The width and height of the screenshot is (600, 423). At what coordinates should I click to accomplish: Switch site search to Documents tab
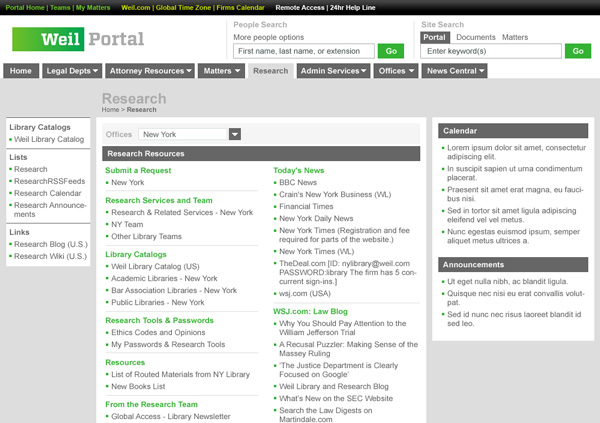click(476, 37)
